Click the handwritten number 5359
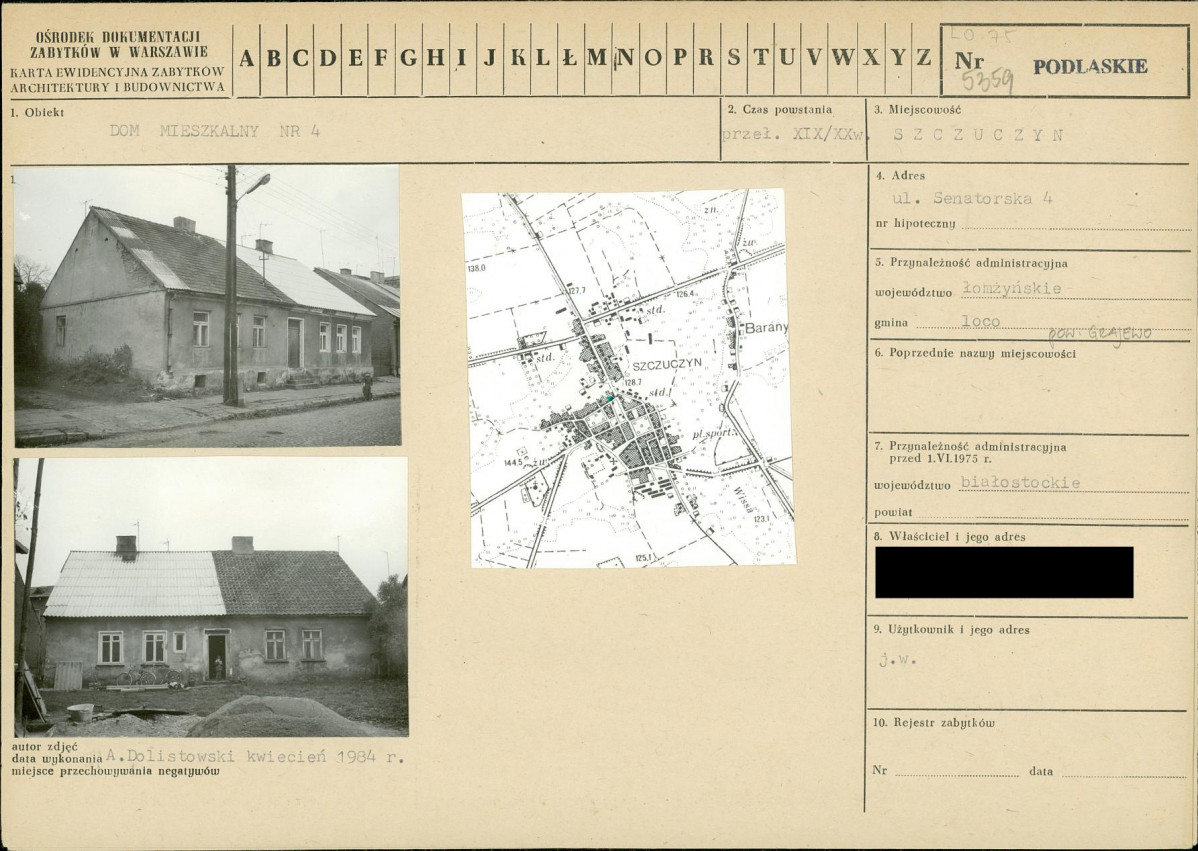The width and height of the screenshot is (1198, 851). tap(987, 80)
